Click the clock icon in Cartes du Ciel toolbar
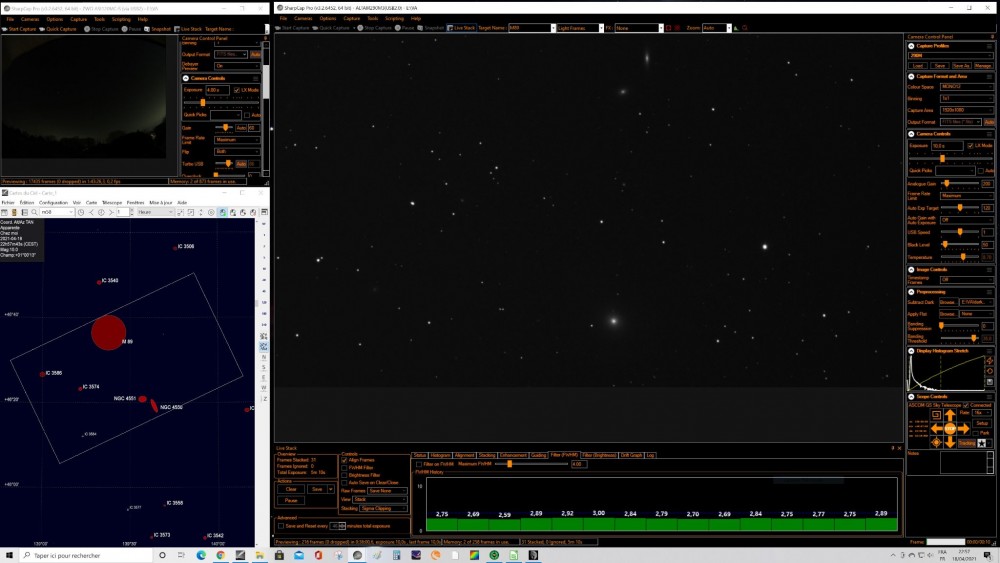The height and width of the screenshot is (563, 1000). (81, 212)
